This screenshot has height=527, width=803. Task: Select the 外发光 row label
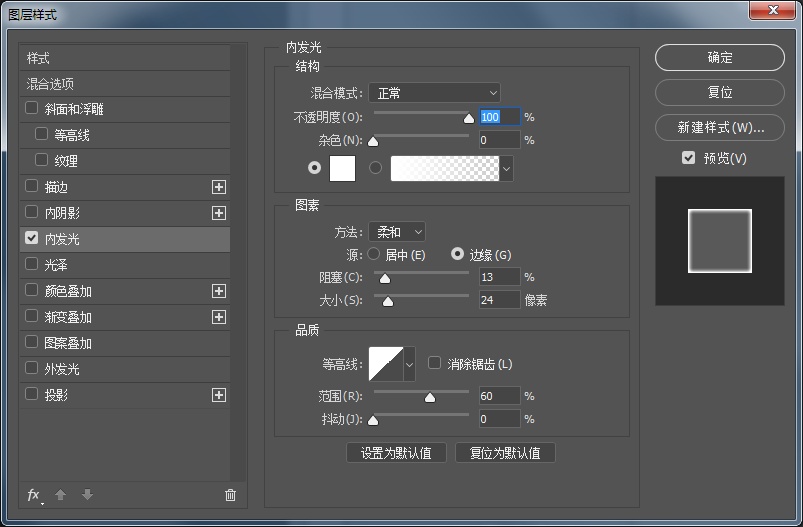[x=62, y=369]
